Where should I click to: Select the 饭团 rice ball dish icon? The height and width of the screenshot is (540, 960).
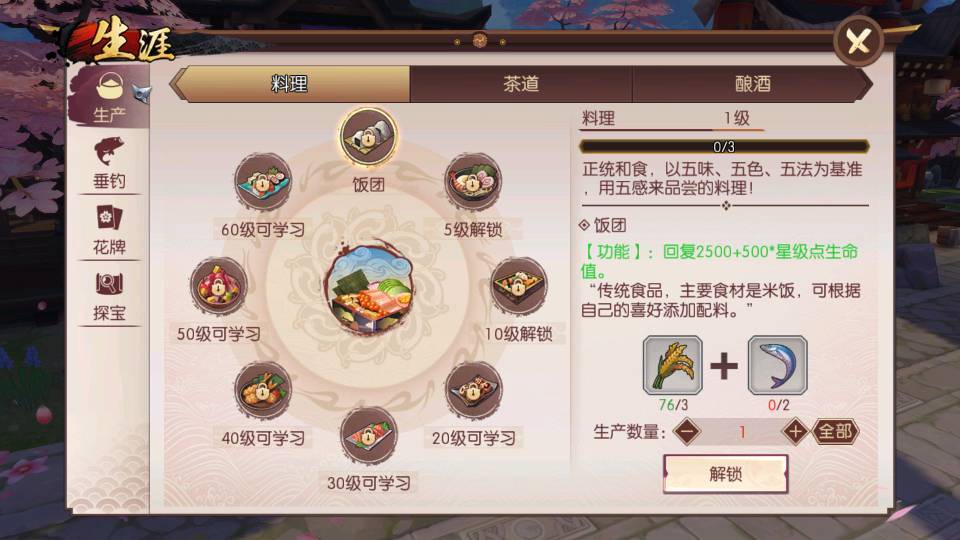tap(368, 137)
